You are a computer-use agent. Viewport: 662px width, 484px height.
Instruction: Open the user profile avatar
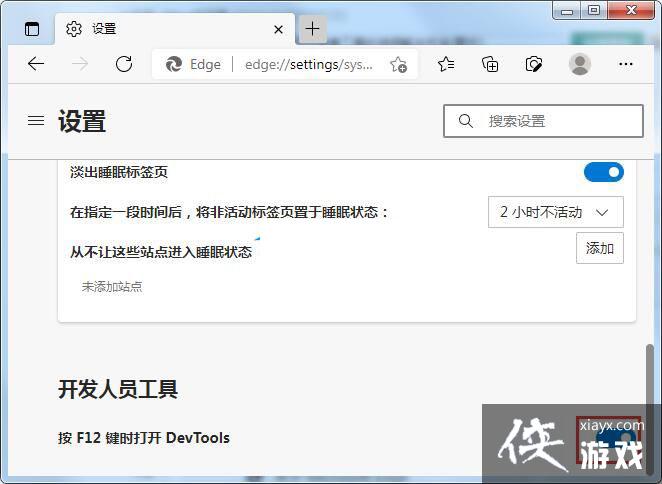(x=580, y=64)
